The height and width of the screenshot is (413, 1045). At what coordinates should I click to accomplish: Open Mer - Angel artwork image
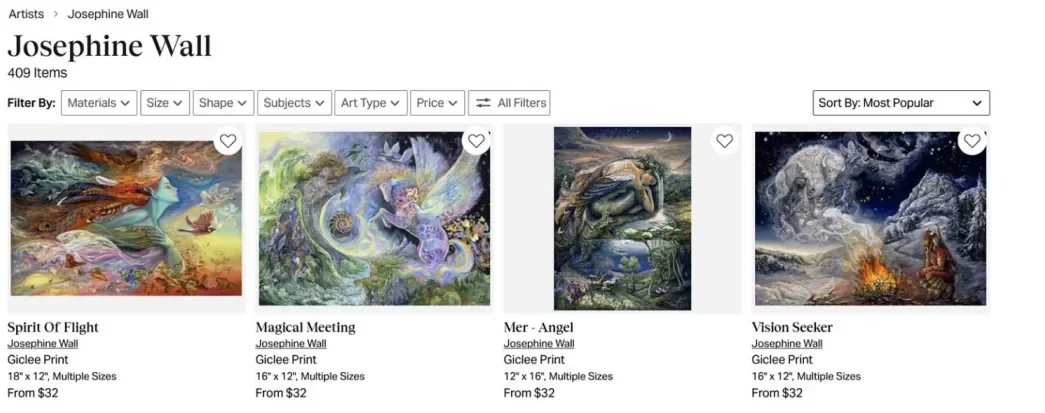[x=622, y=218]
